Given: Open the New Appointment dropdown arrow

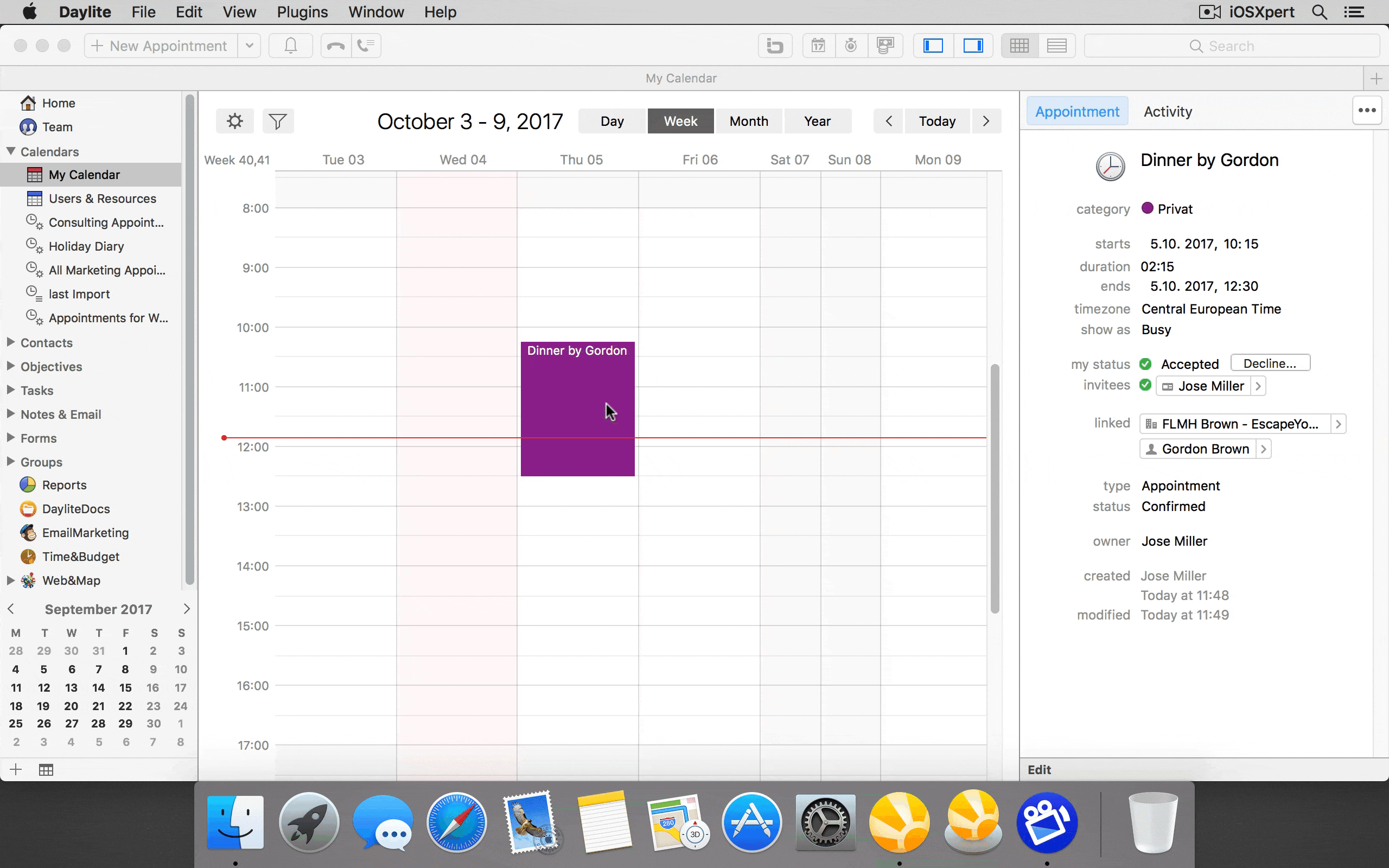Looking at the screenshot, I should tap(249, 46).
